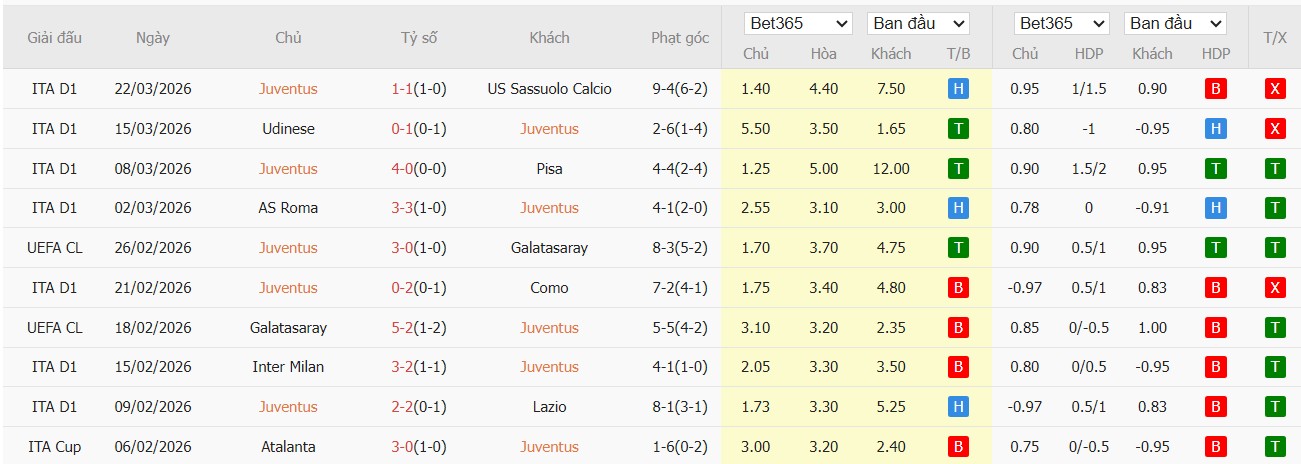Click the 12.00 away odds for Pisa
1301x464 pixels.
tap(890, 169)
